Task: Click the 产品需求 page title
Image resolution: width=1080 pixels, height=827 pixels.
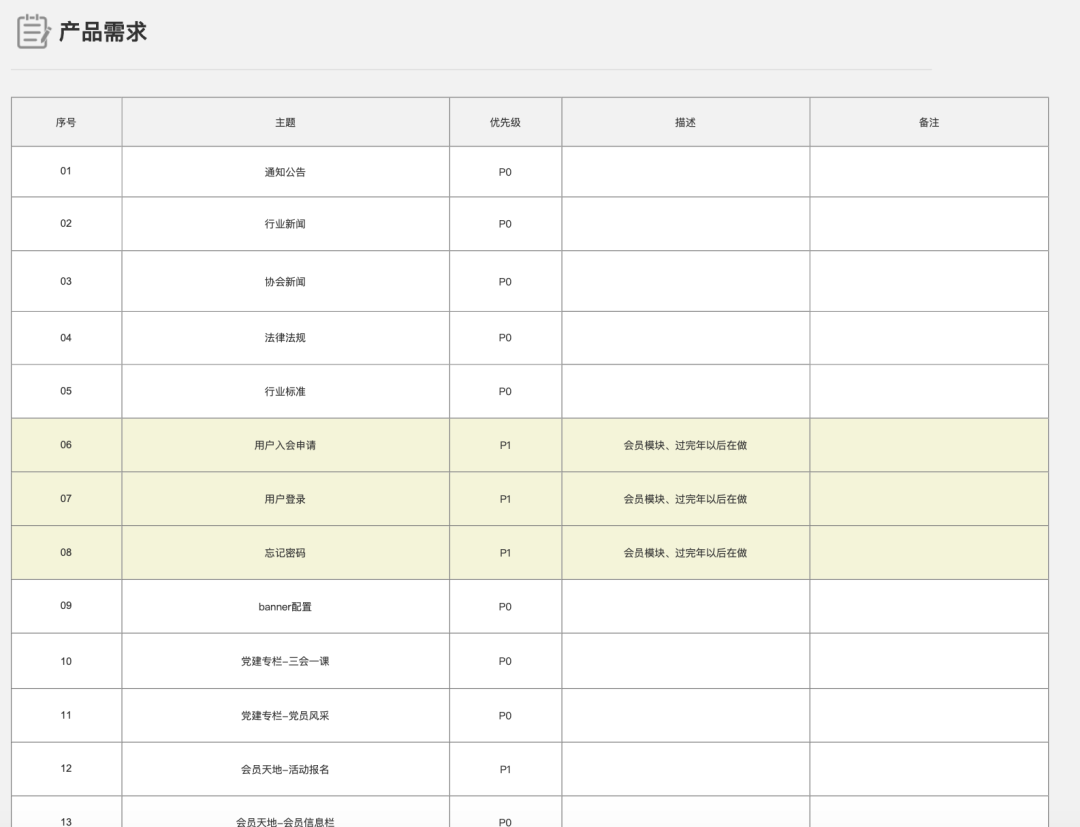Action: tap(103, 32)
